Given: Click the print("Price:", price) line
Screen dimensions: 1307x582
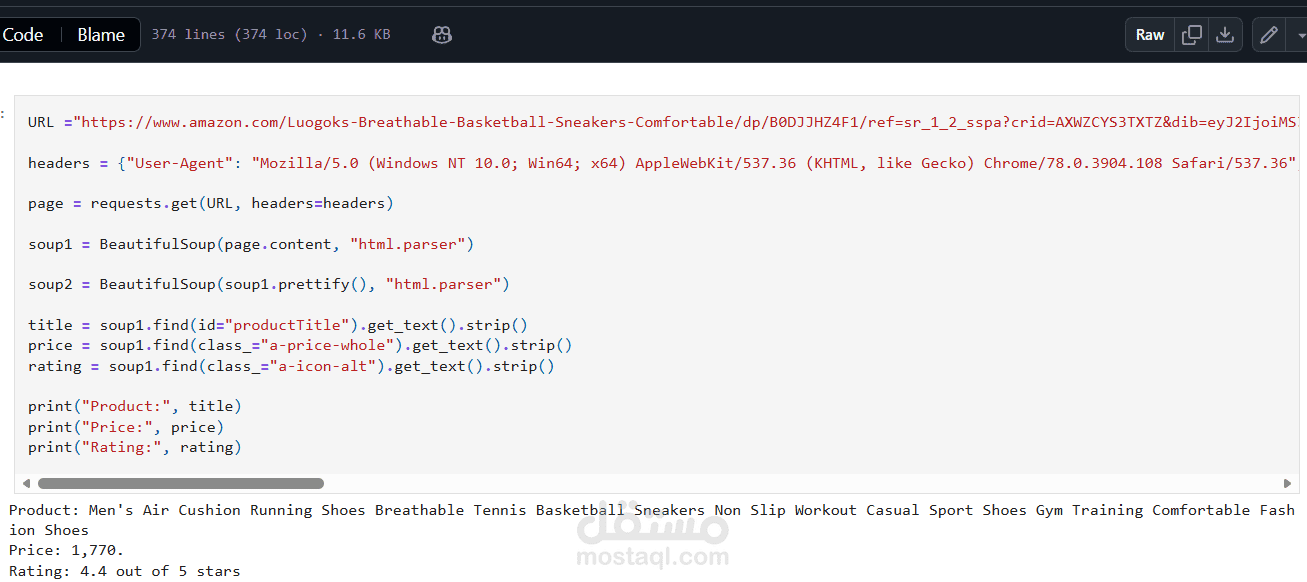Looking at the screenshot, I should click(x=126, y=427).
